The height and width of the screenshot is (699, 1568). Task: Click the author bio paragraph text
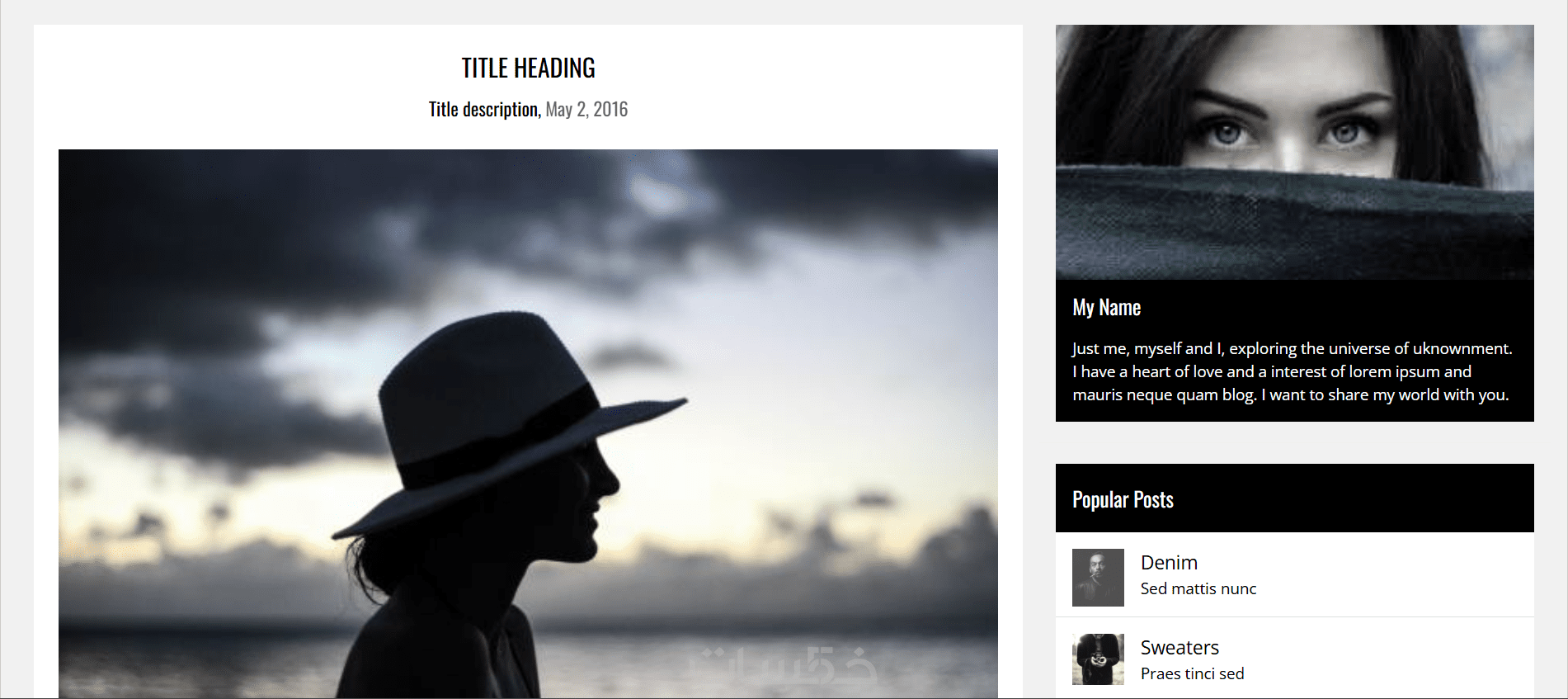coord(1293,371)
